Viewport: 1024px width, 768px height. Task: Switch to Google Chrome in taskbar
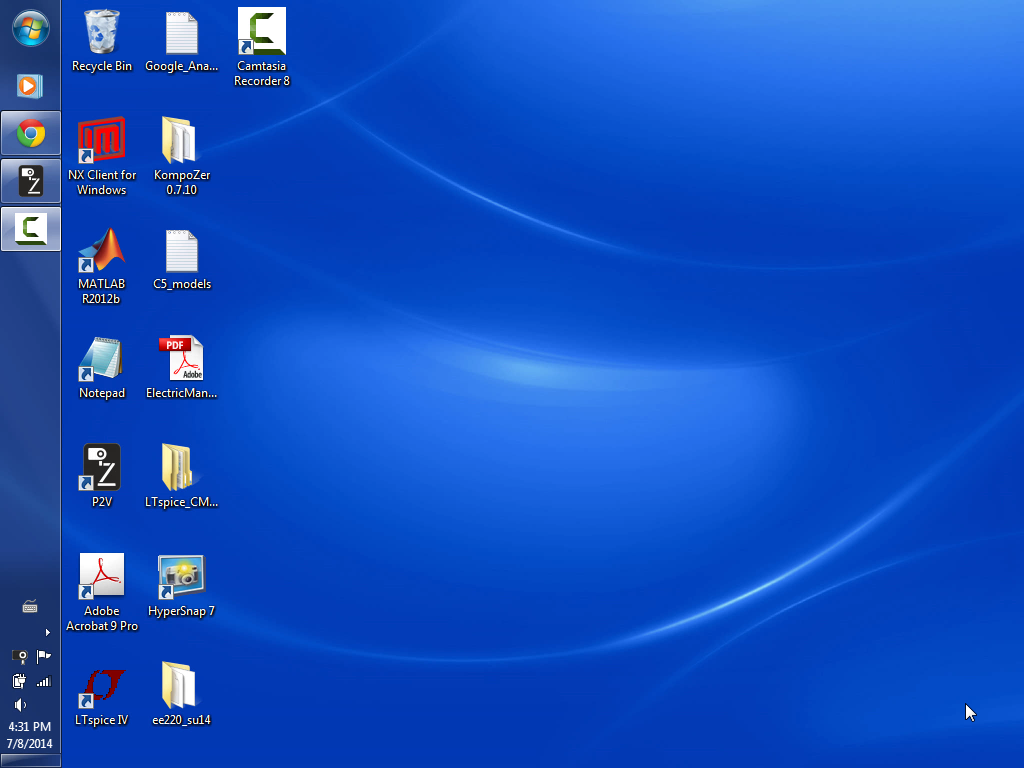(x=30, y=133)
